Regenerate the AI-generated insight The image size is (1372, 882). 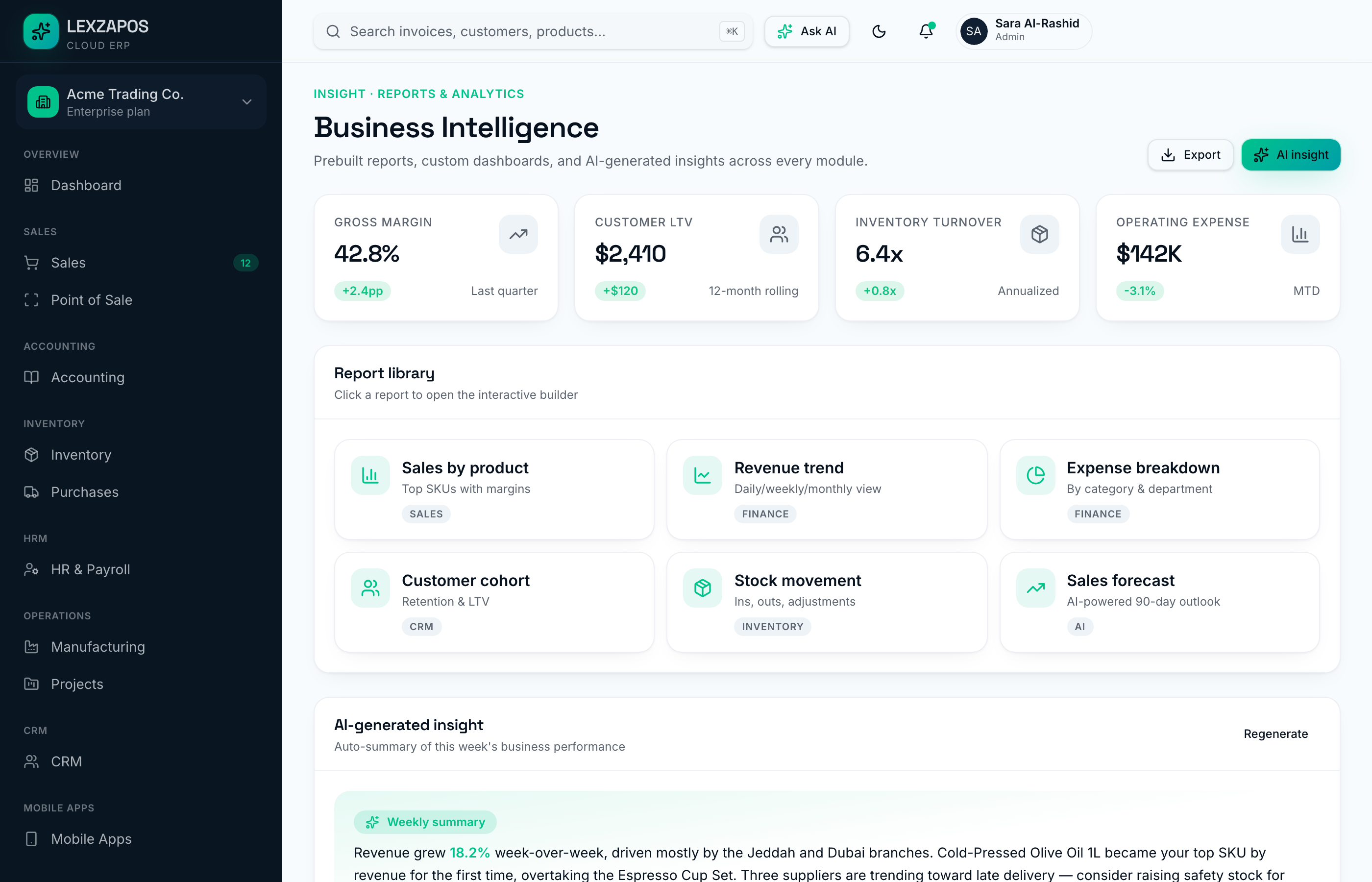(1275, 734)
